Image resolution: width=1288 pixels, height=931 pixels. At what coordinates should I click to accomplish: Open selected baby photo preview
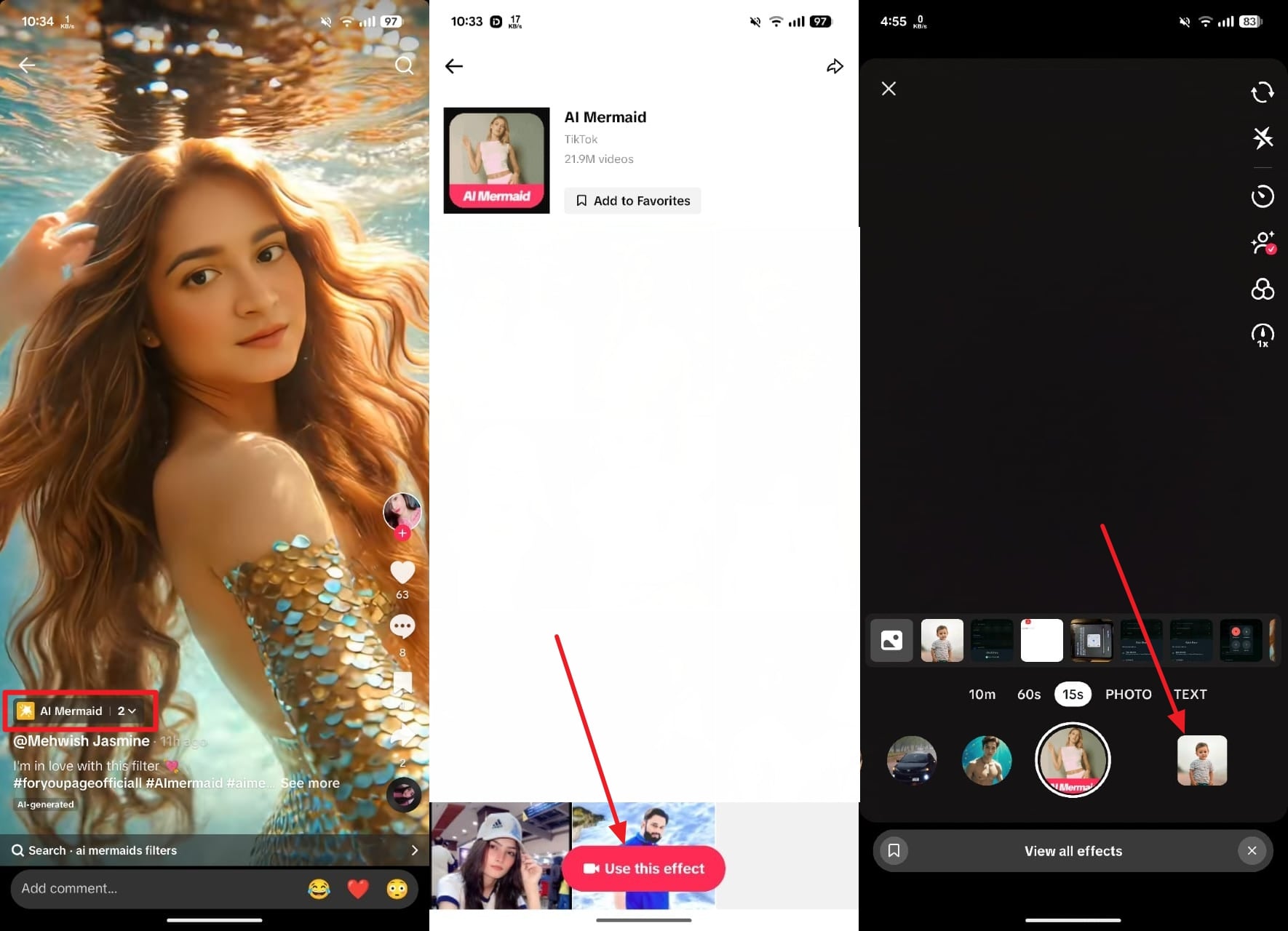coord(1202,760)
